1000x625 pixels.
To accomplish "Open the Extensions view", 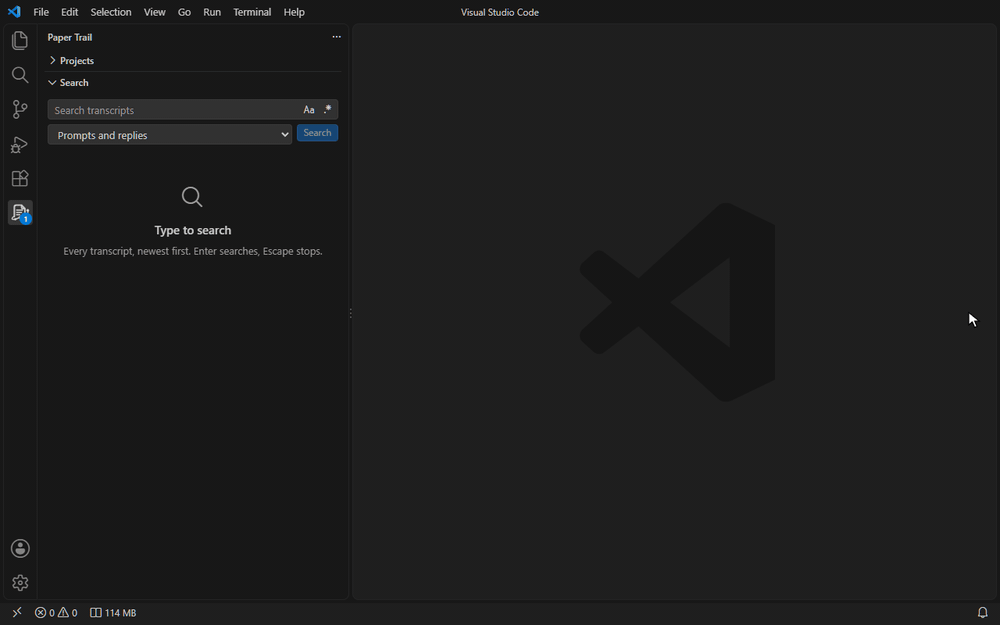I will point(20,179).
